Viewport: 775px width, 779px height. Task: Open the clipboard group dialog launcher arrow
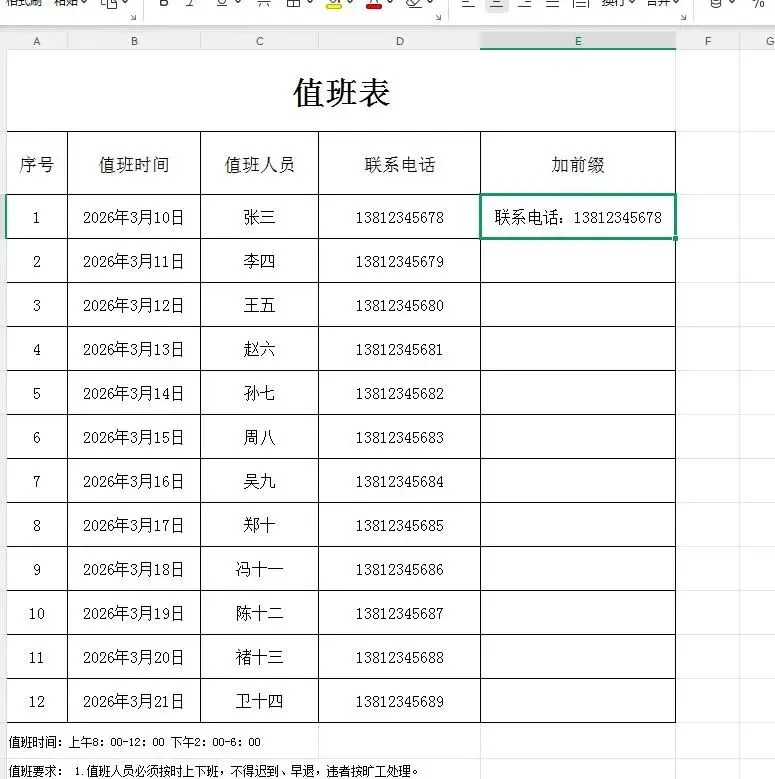(133, 17)
